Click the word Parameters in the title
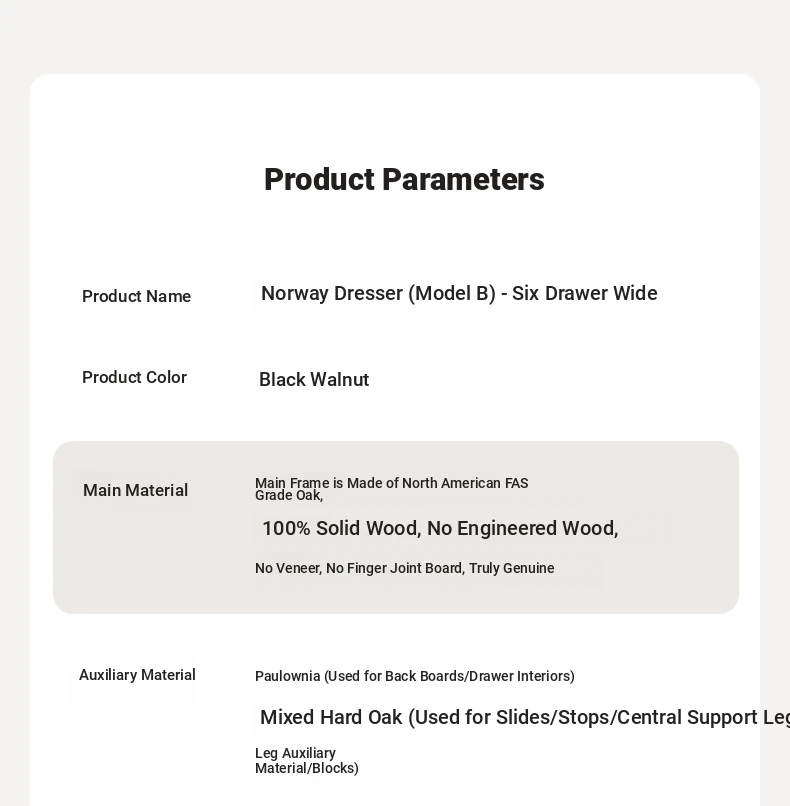The height and width of the screenshot is (806, 790). tap(463, 179)
